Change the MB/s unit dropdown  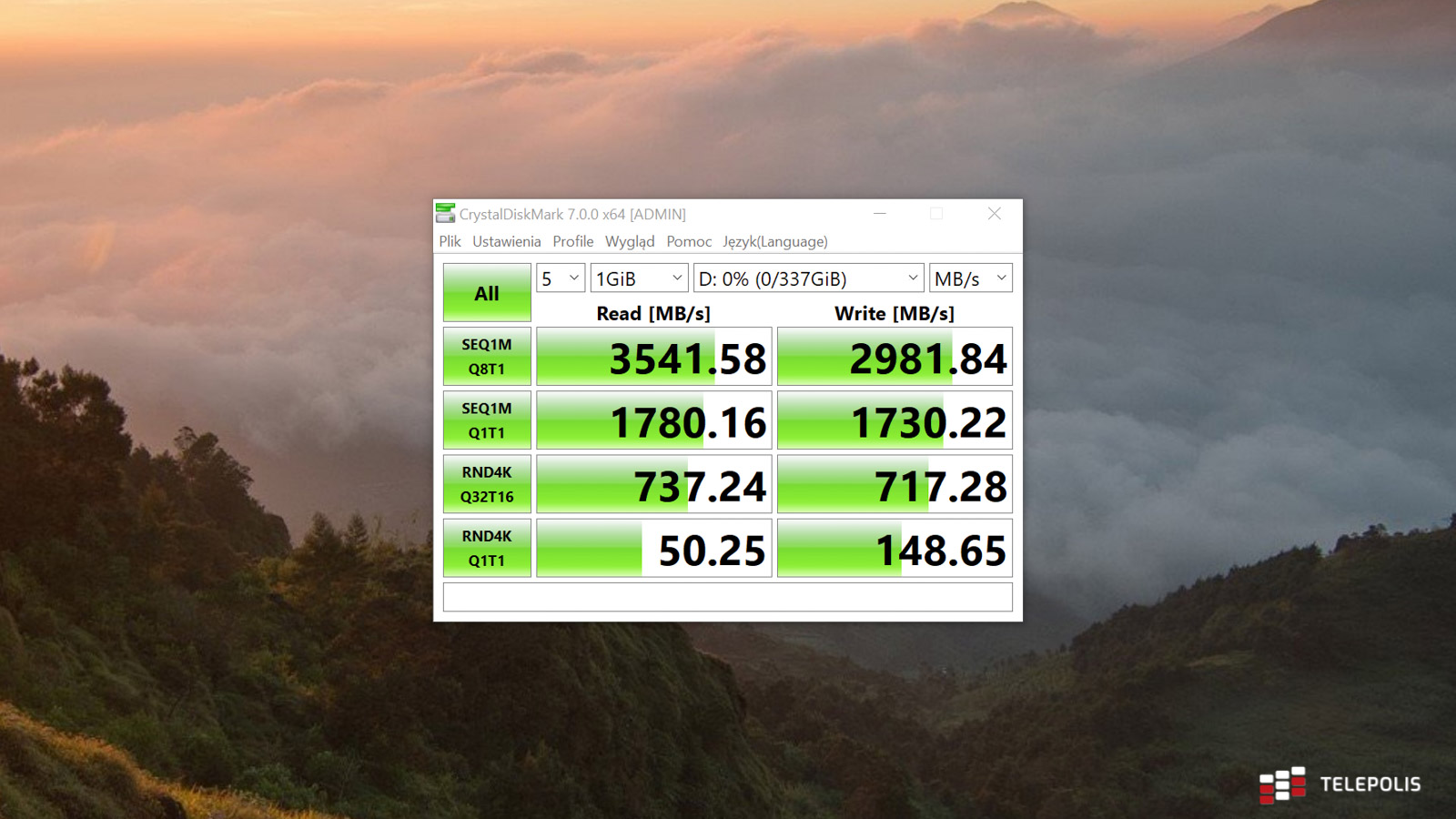970,278
